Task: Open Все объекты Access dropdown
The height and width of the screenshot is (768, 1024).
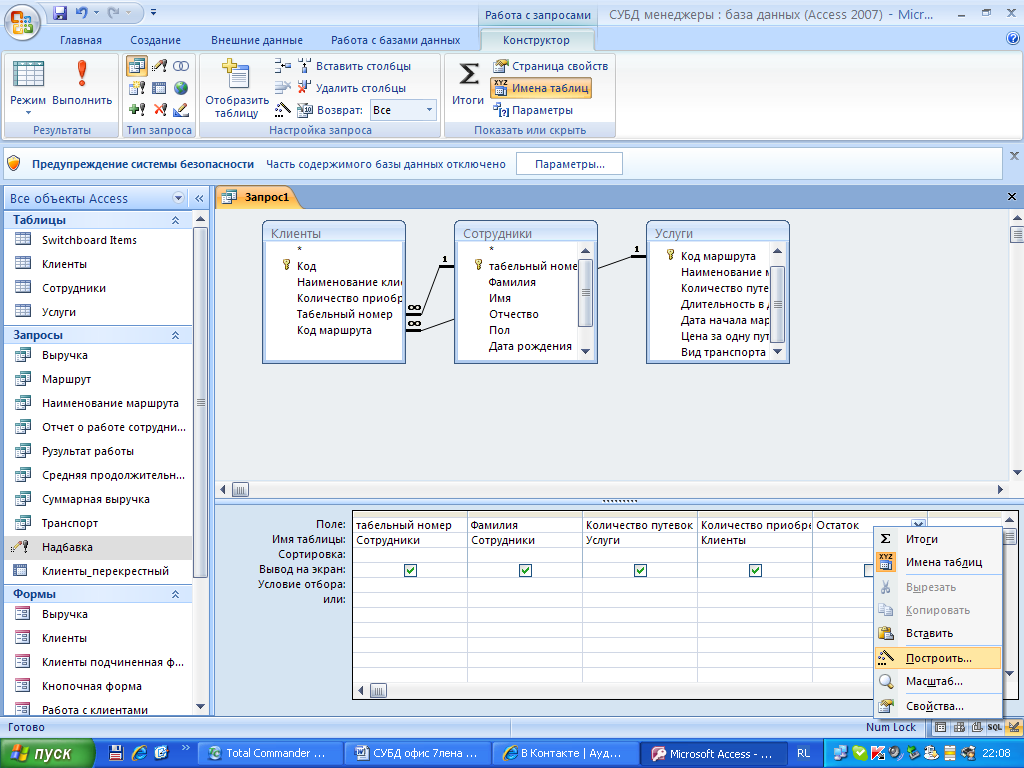Action: tap(178, 198)
